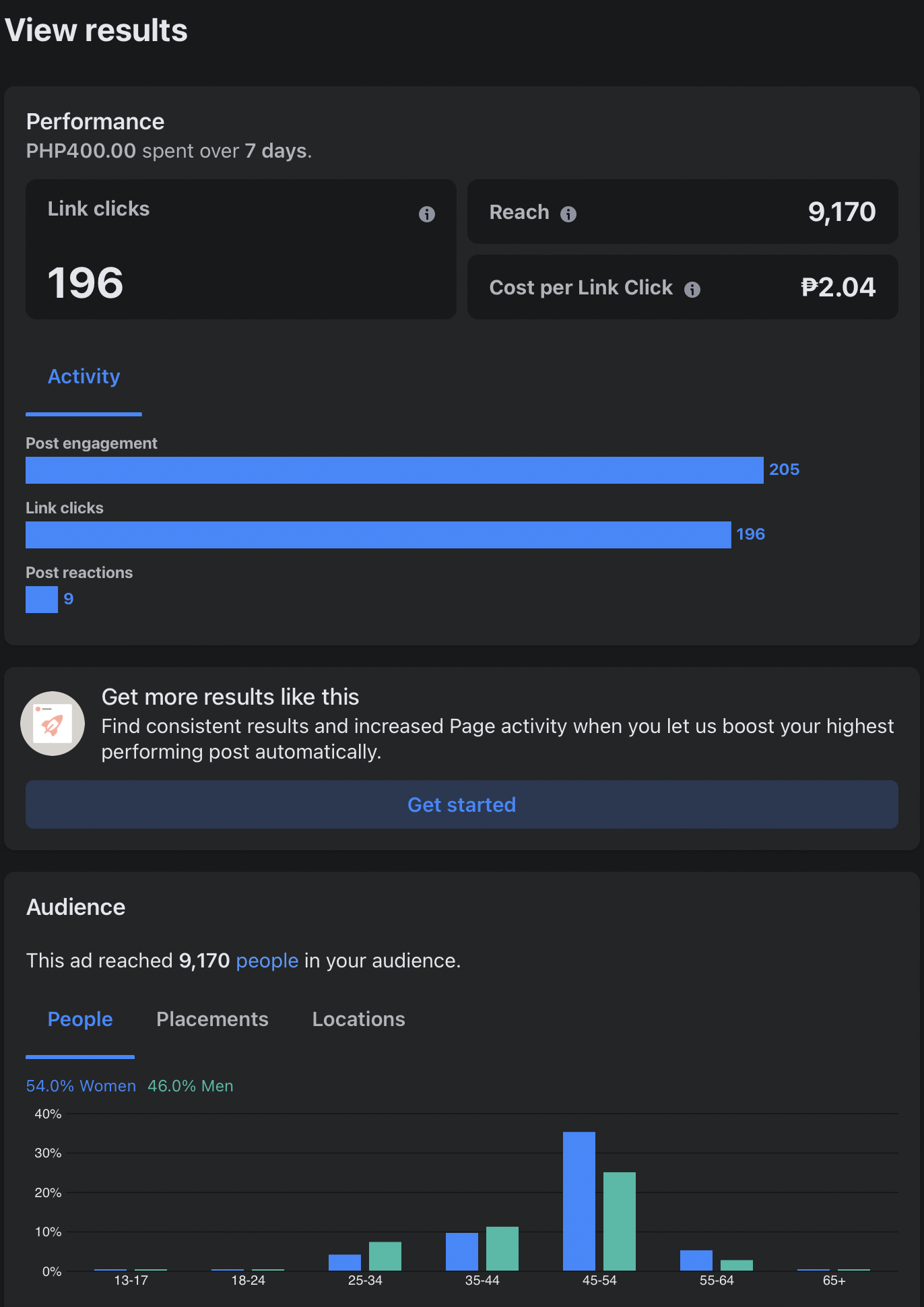924x1307 pixels.
Task: Click the 46.0% Men legend label
Action: (x=191, y=1086)
